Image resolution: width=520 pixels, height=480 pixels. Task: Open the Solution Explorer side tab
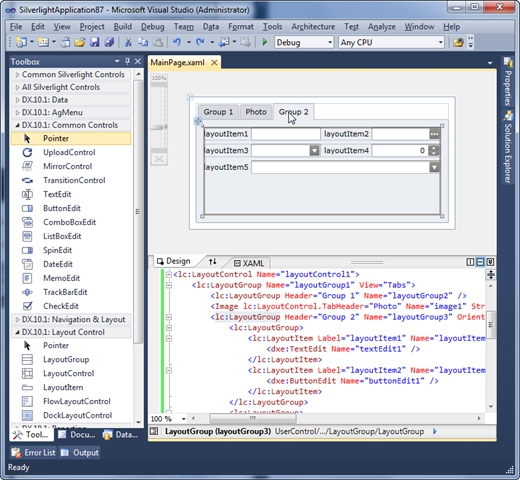pos(508,148)
